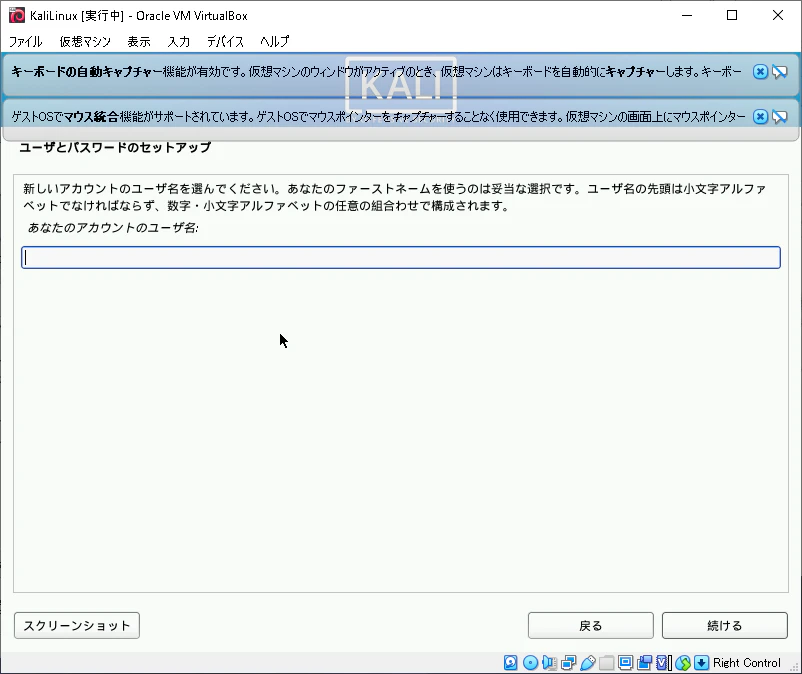Click the network adapters status icon
Viewport: 802px width, 674px height.
coord(568,663)
